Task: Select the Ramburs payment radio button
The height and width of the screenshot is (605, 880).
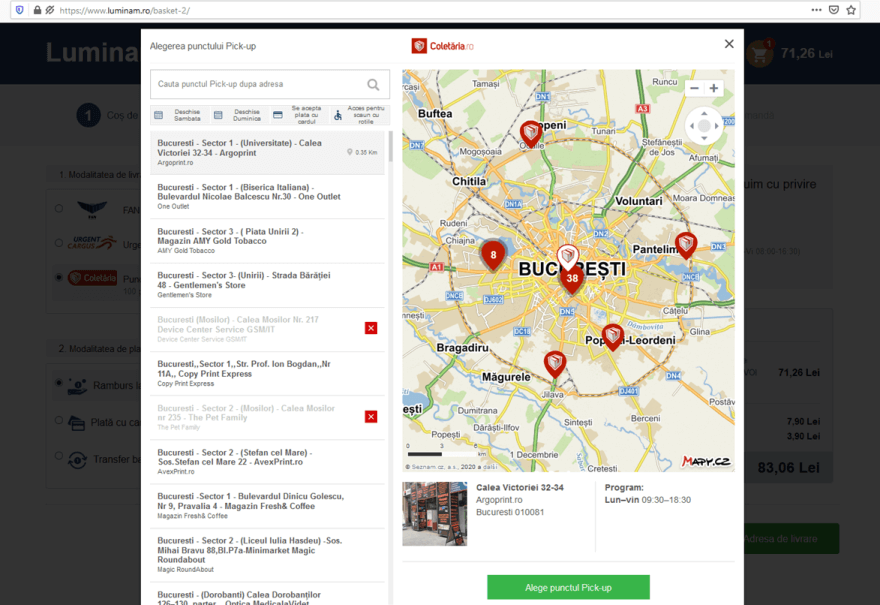Action: coord(59,383)
